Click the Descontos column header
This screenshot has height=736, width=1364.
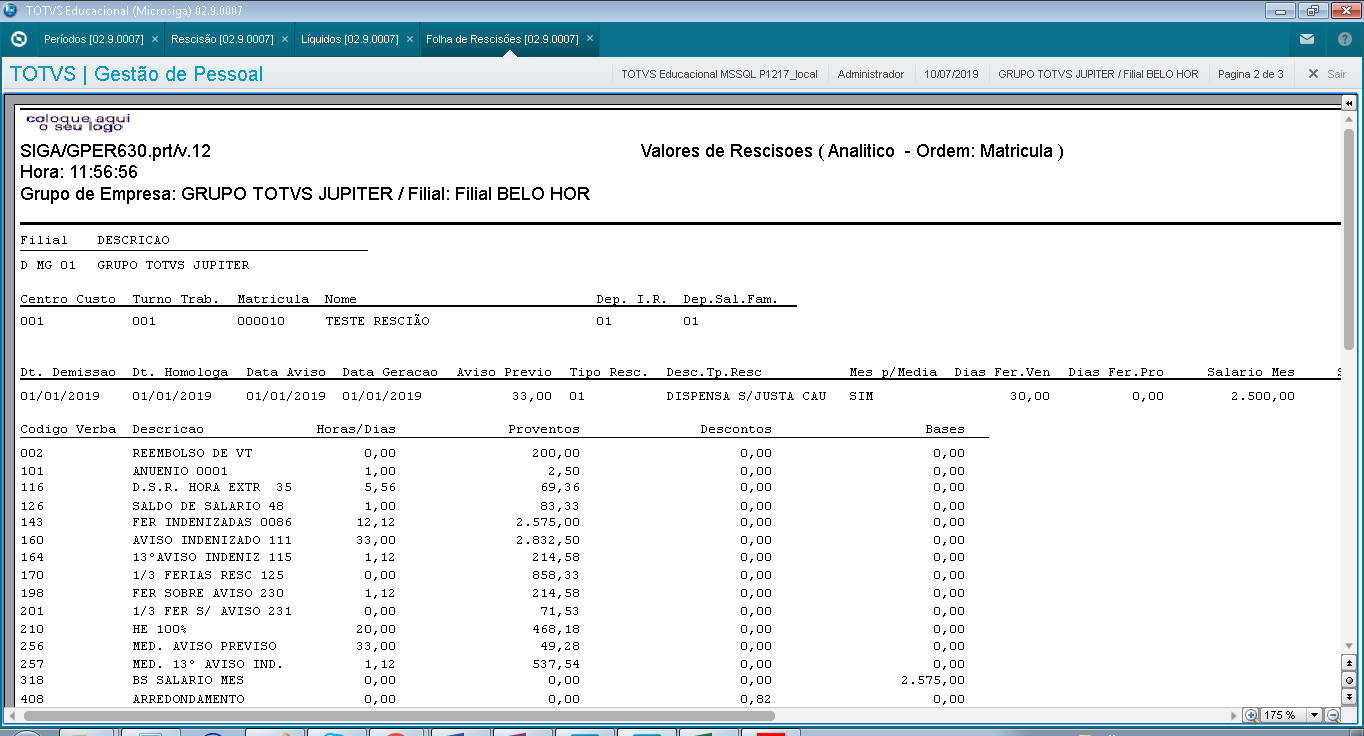[736, 429]
